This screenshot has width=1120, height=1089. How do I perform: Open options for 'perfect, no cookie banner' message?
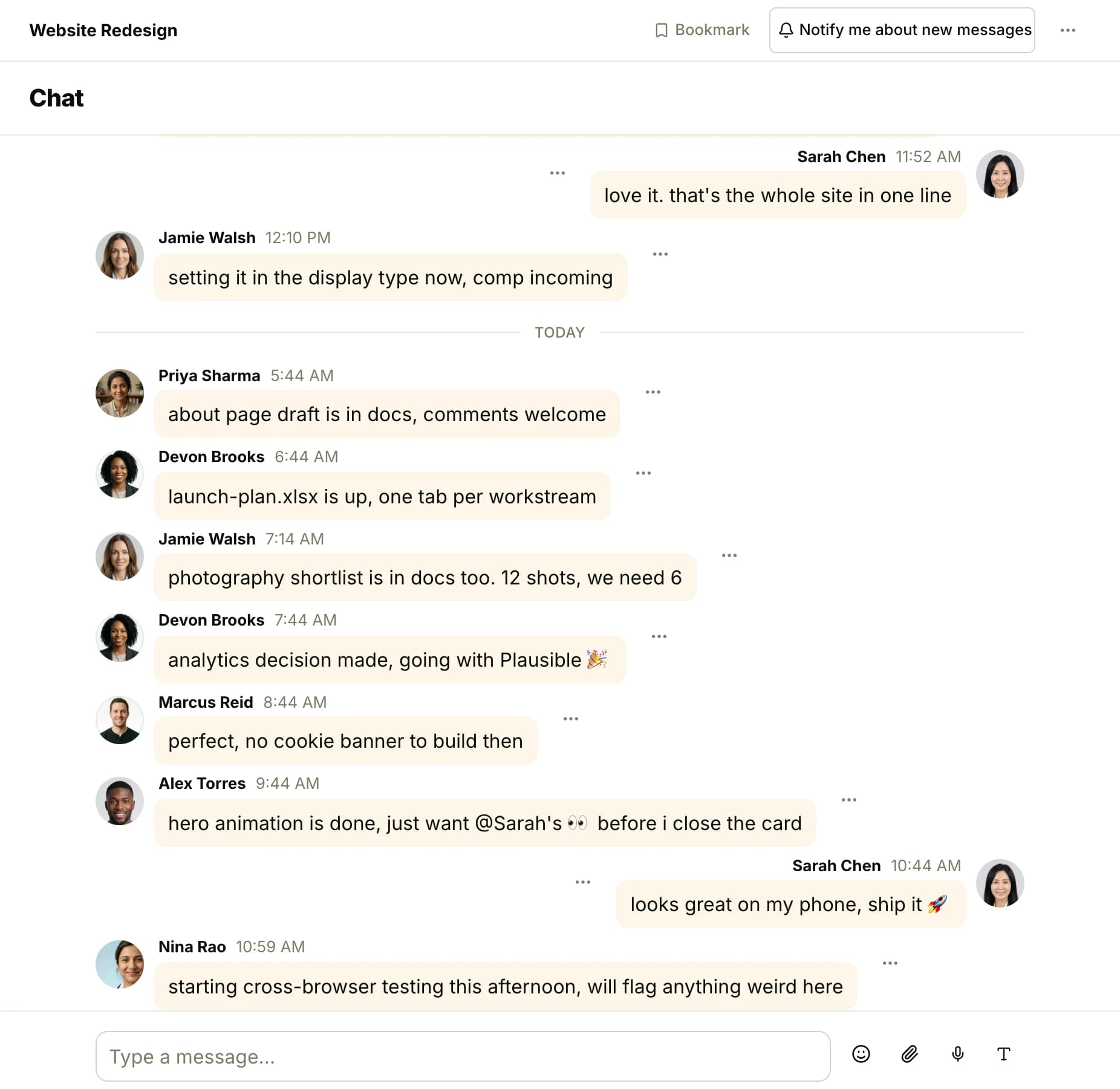(x=571, y=719)
